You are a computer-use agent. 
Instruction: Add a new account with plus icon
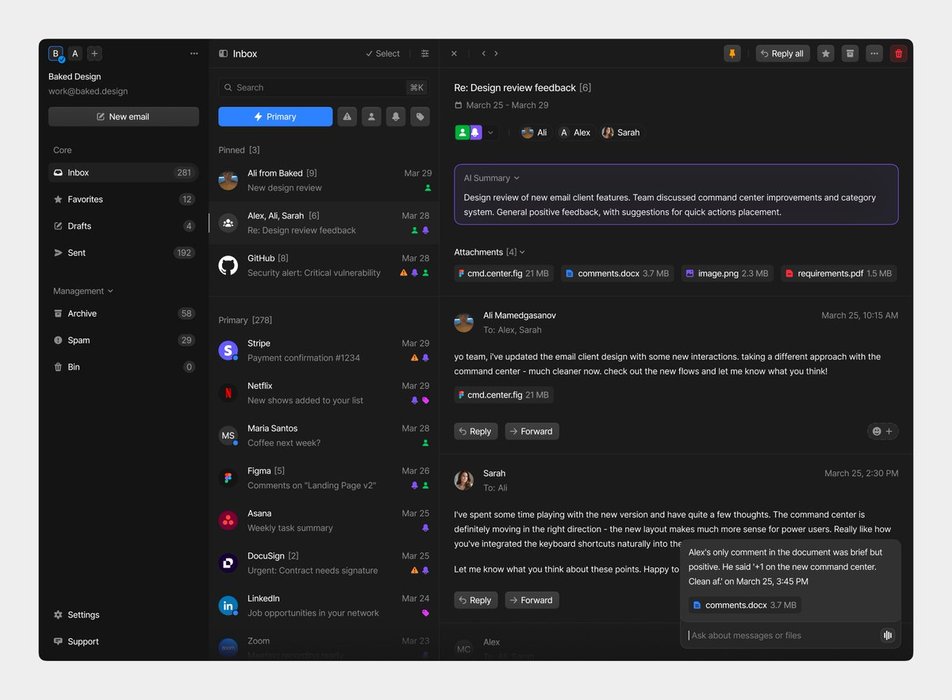[x=94, y=53]
